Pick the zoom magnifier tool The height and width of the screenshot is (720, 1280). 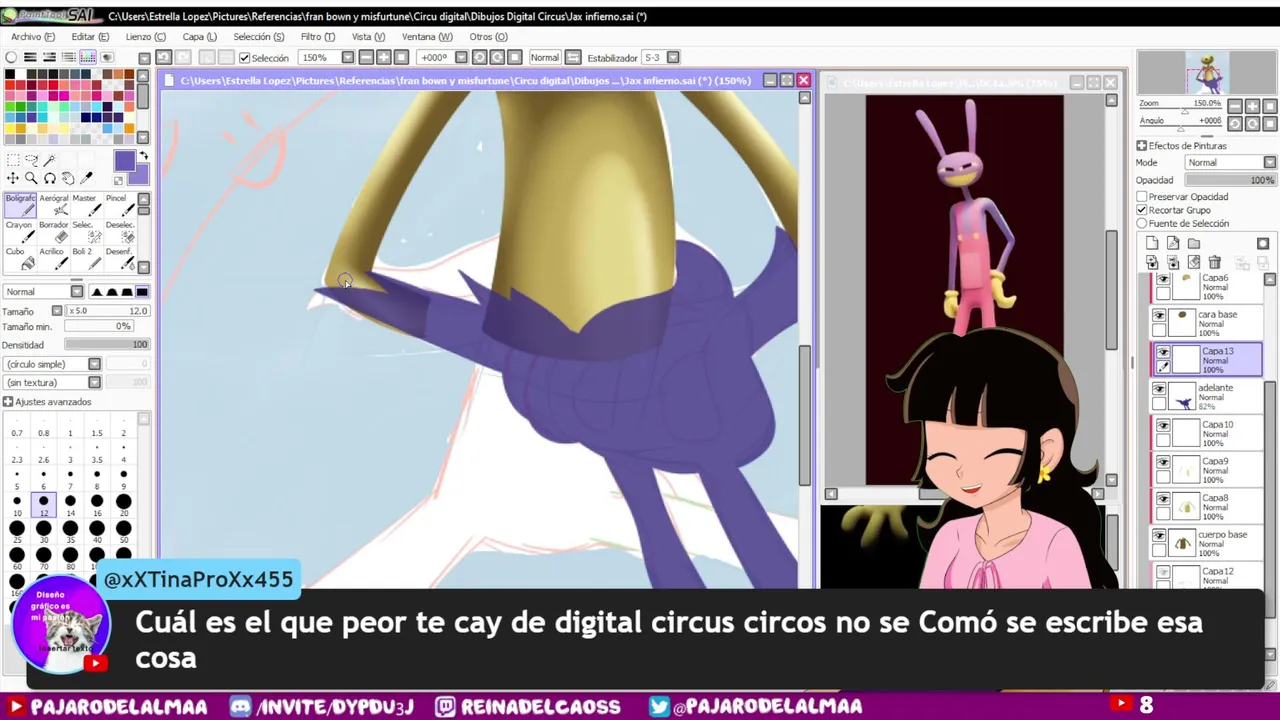[31, 178]
